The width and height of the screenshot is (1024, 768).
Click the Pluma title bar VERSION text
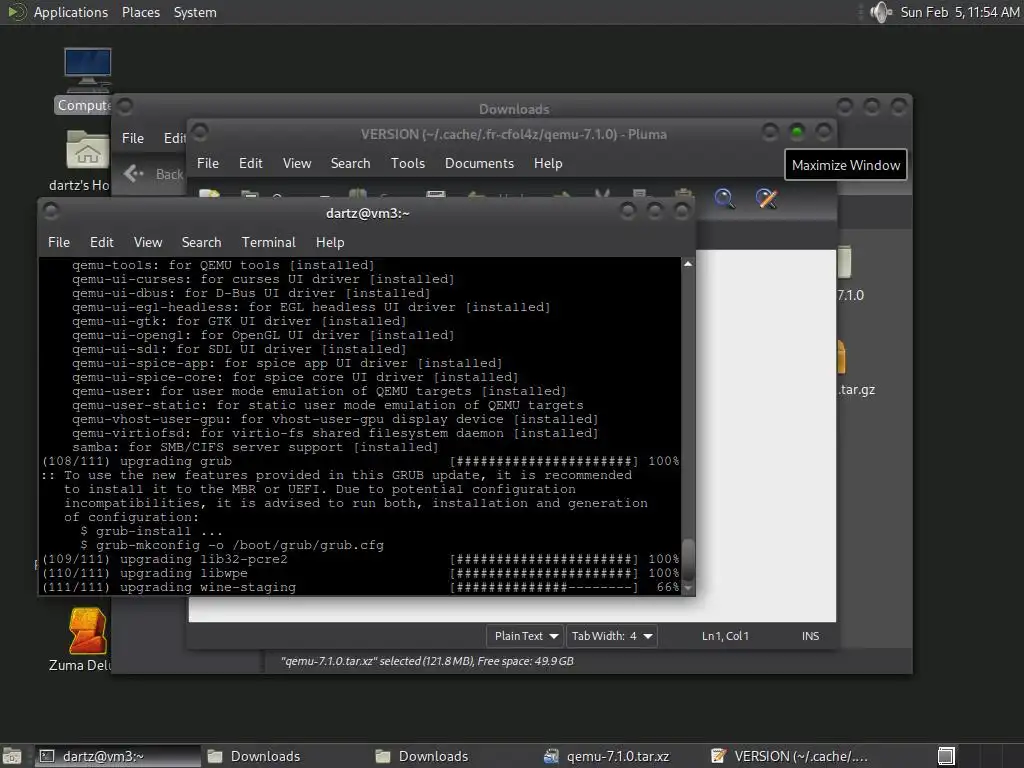click(x=514, y=135)
